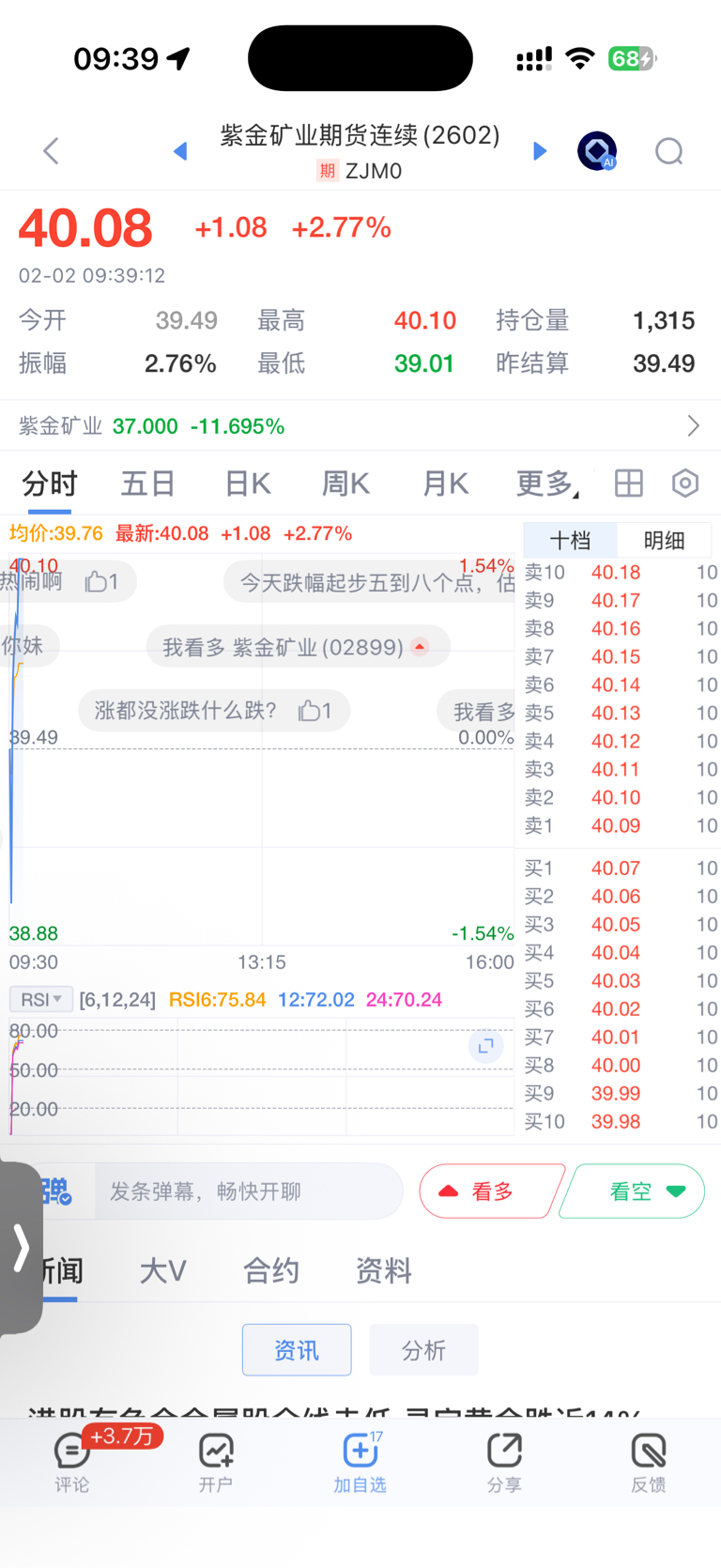Tap the RSI parameters [6,12,24] label
This screenshot has width=721, height=1568.
click(117, 999)
